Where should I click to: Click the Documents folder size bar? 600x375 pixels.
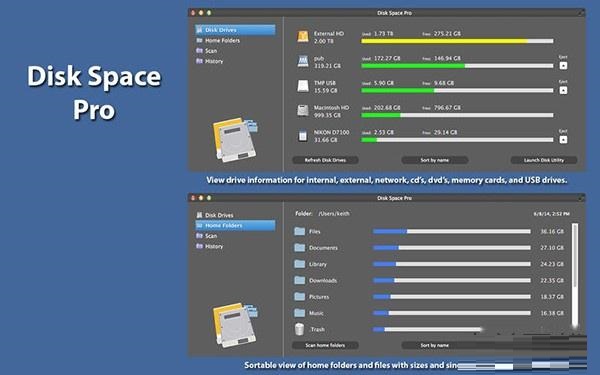452,248
